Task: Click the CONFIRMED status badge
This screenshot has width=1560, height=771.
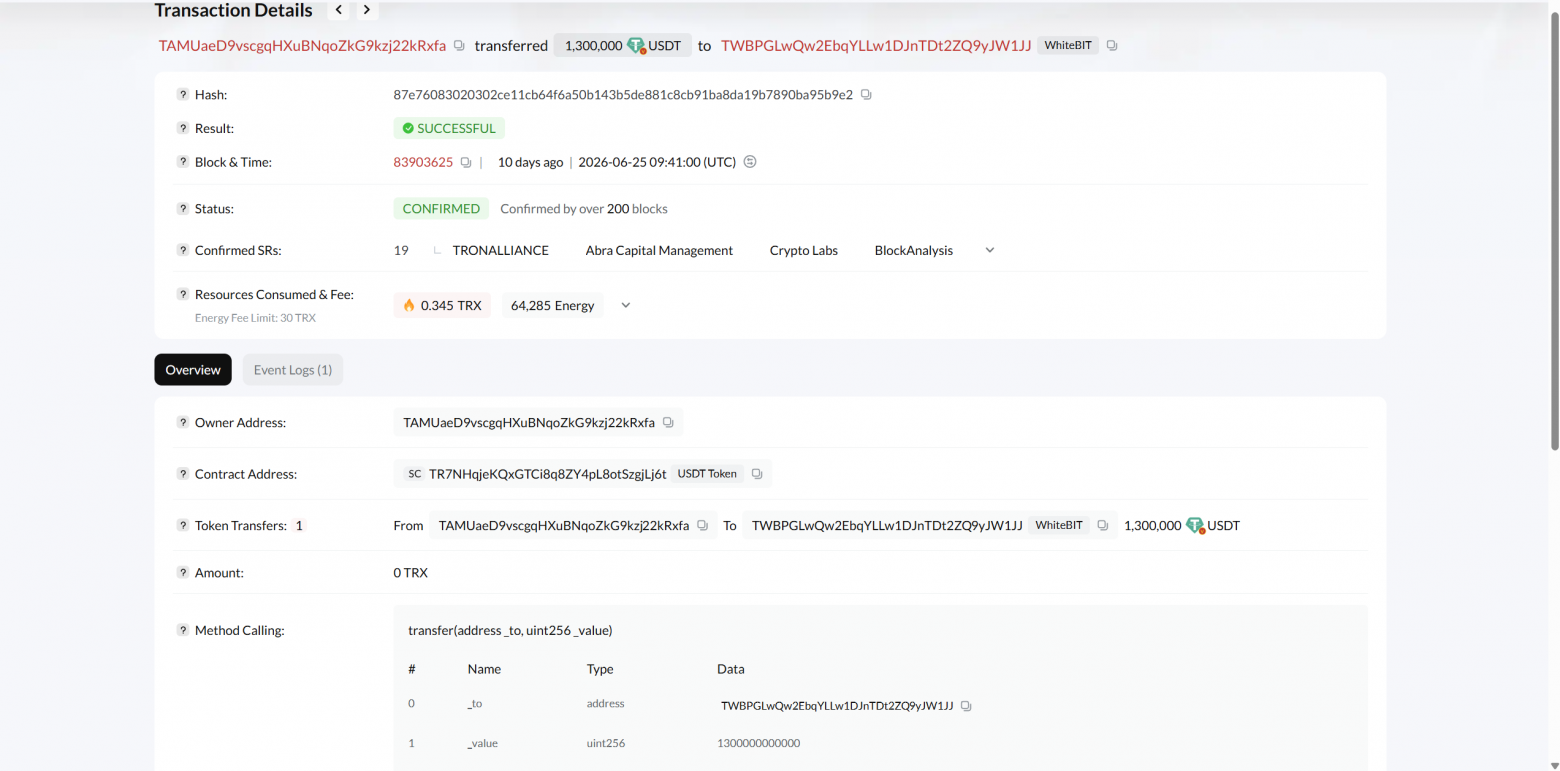Action: tap(441, 209)
